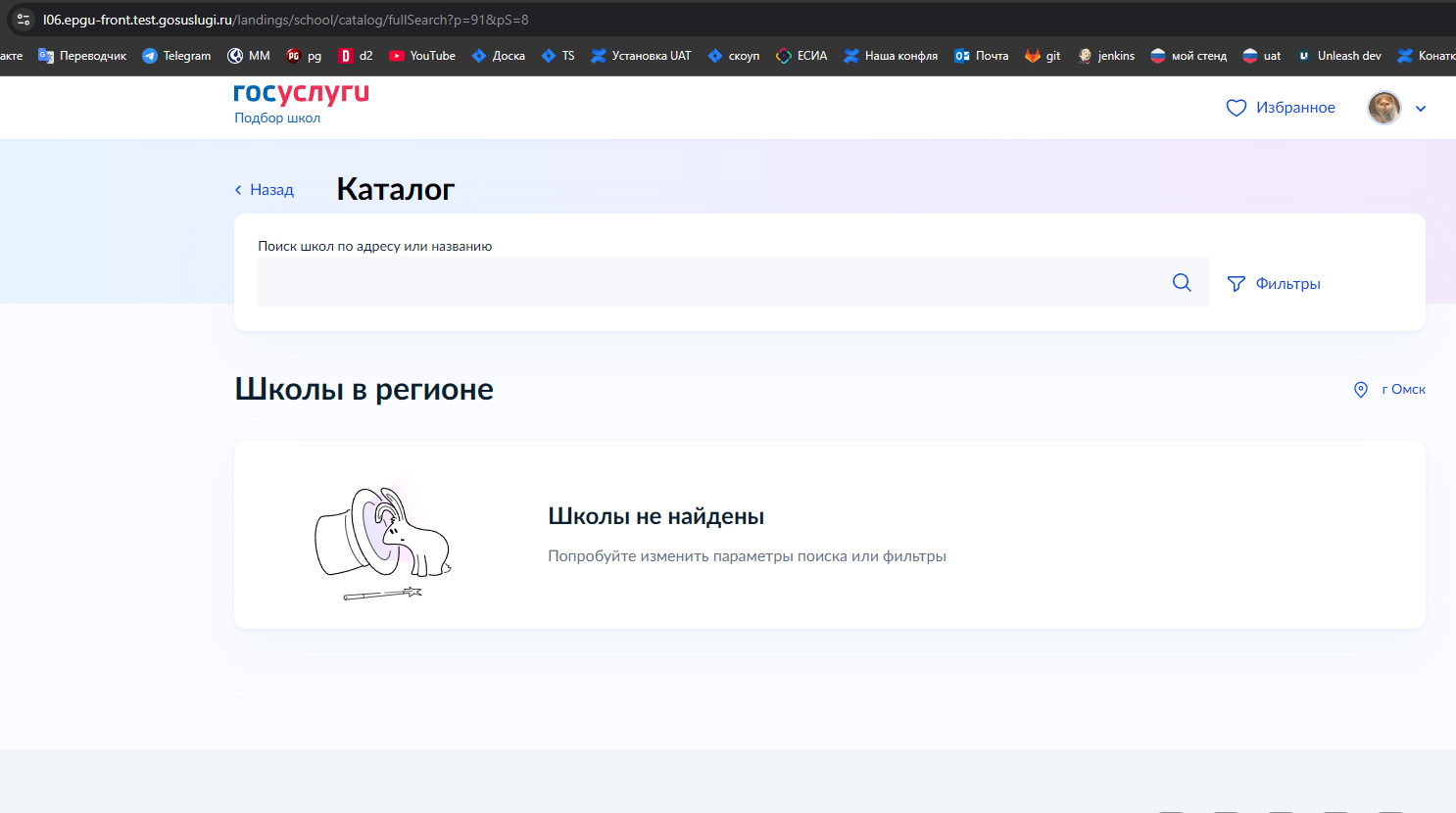Screen dimensions: 1456x813
Task: Open the Переводчик bookmark
Action: click(x=82, y=56)
